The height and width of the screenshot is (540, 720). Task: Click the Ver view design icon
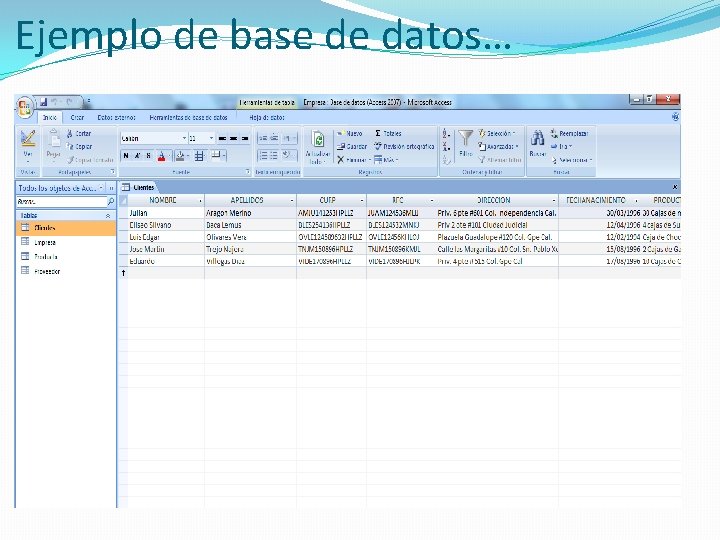click(28, 139)
